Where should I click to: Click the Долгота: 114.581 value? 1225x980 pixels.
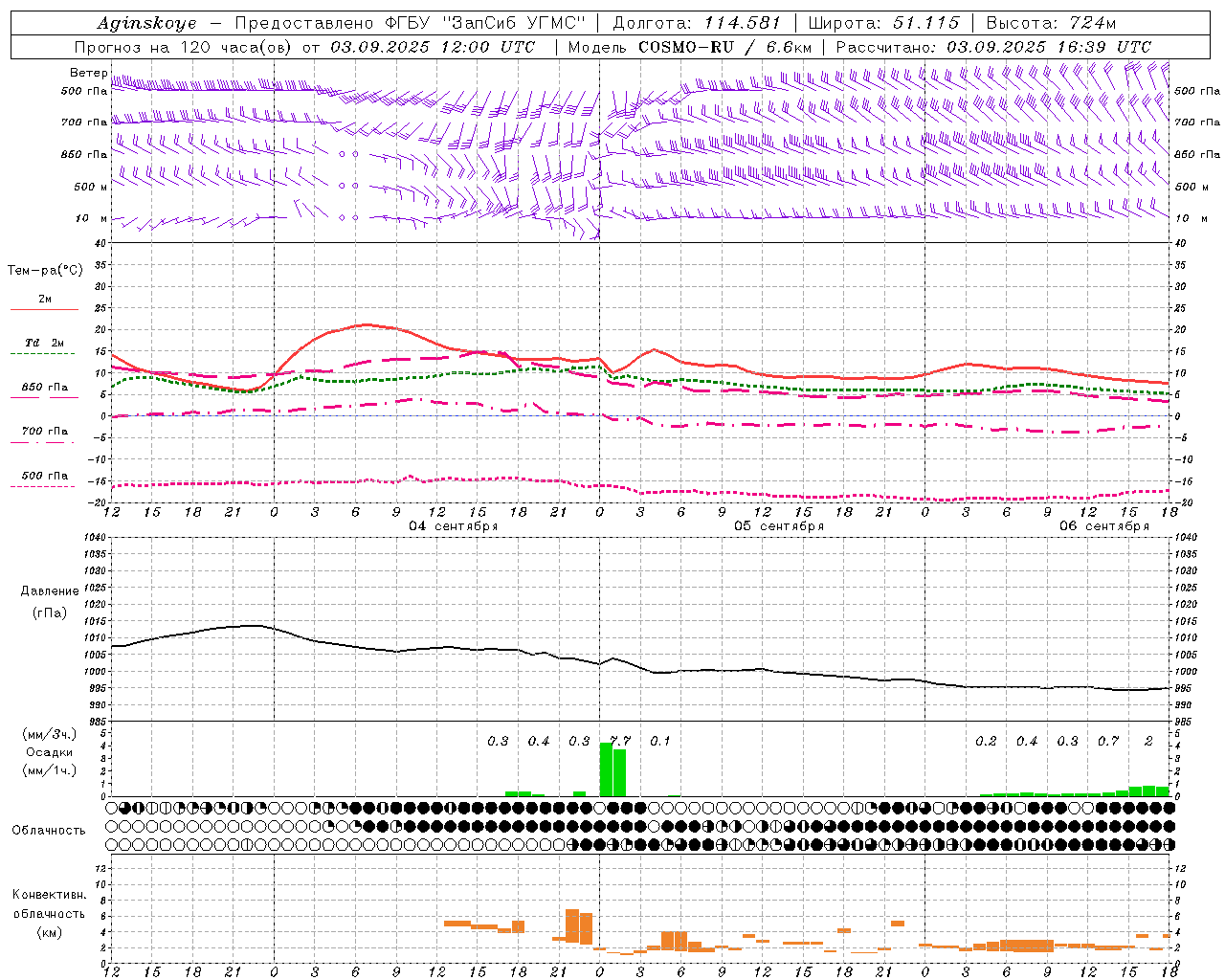(x=697, y=23)
